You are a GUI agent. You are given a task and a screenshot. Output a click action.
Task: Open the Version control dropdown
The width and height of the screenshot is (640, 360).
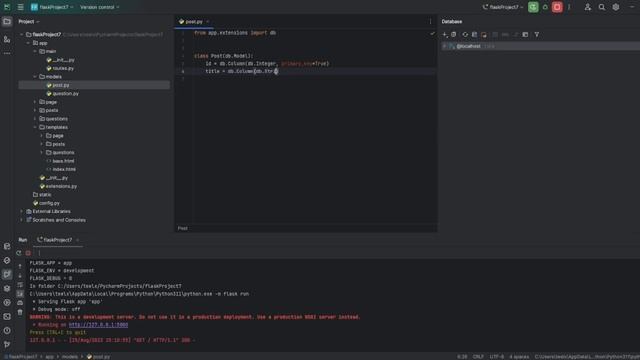pos(100,7)
